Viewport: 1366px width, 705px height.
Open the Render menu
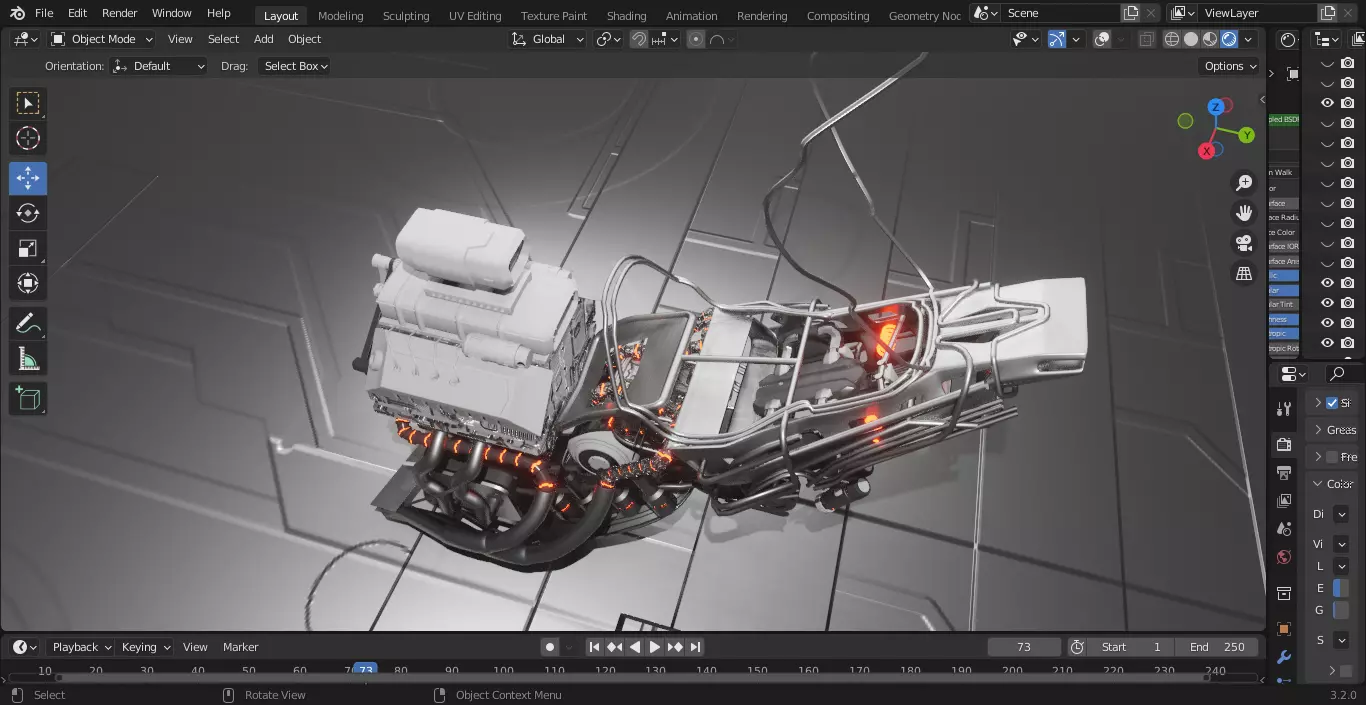120,13
